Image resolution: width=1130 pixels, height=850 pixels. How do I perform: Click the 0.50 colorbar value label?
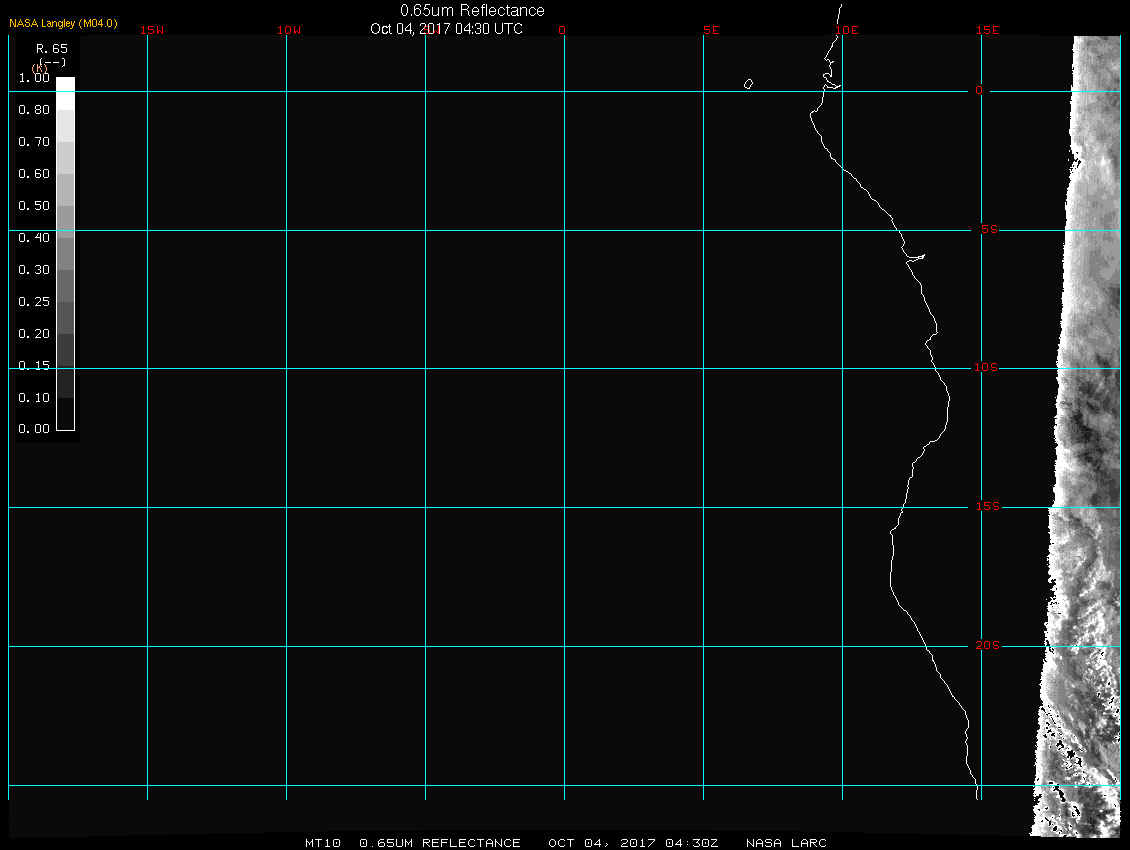point(34,205)
